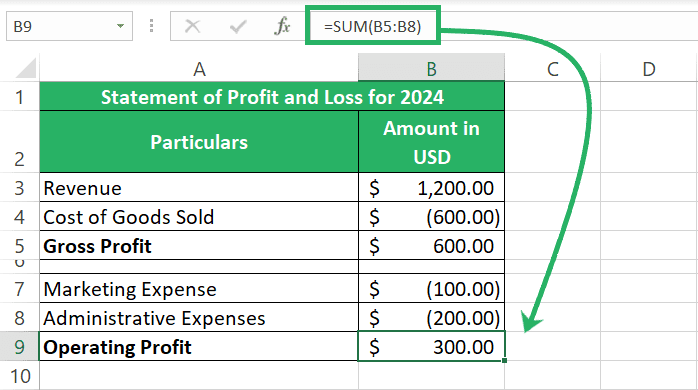Click the formula bar options dots
698x390 pixels.
pos(151,26)
